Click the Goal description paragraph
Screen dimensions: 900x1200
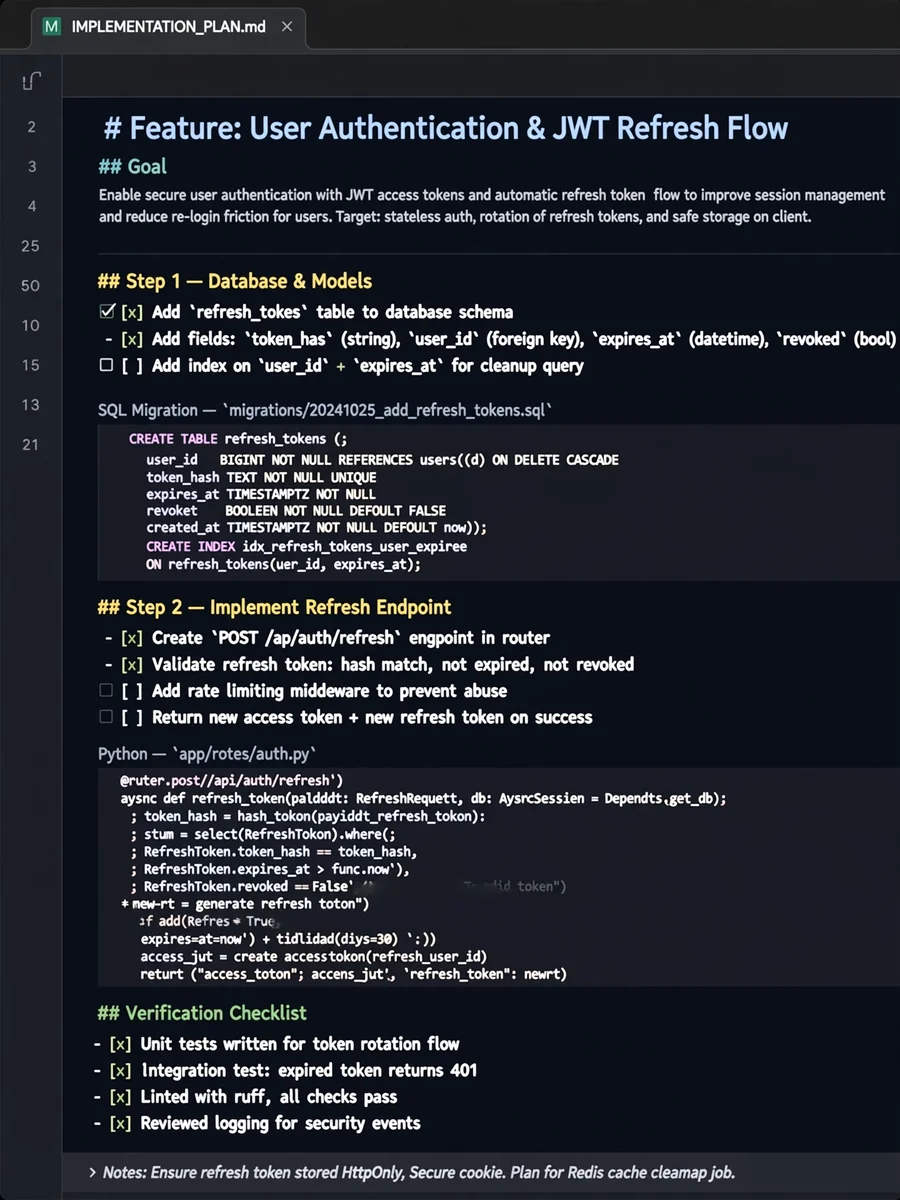pos(492,205)
